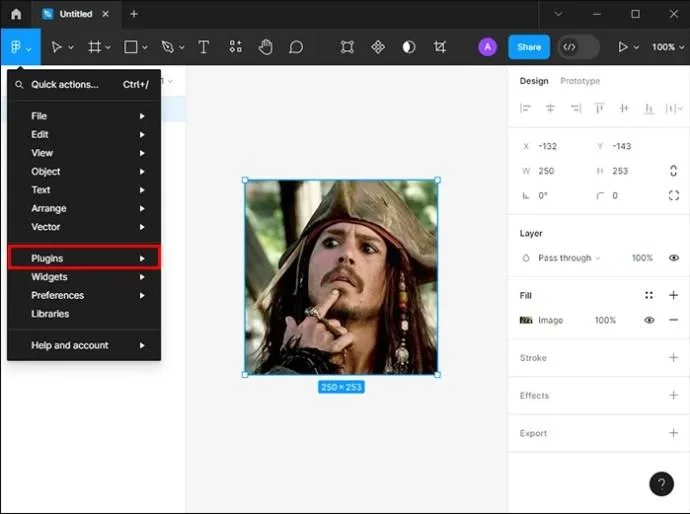
Task: Choose Libraries from the menu
Action: click(84, 314)
